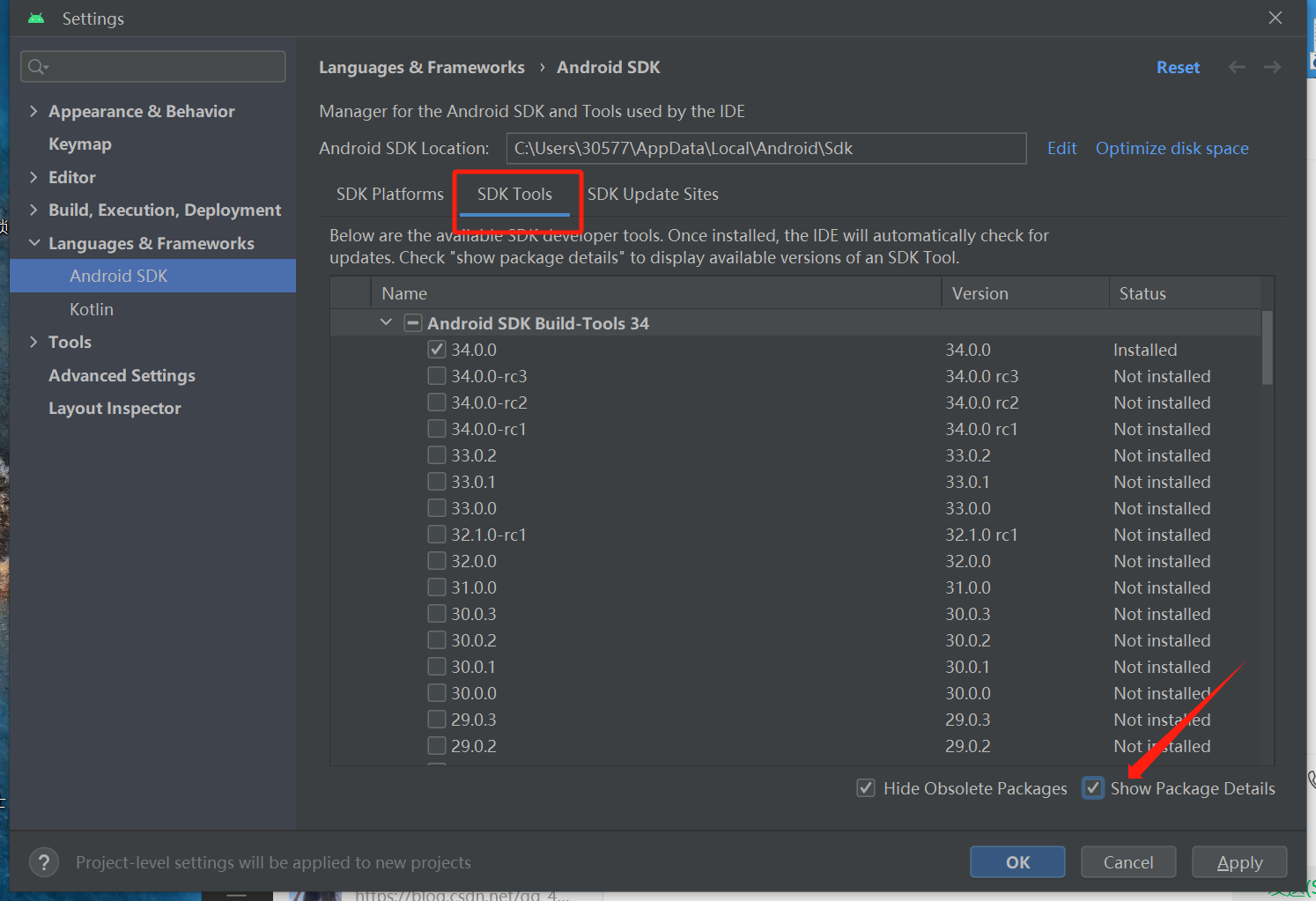Screen dimensions: 1316x901
Task: Click the Languages & Frameworks breadcrumb
Action: (421, 67)
